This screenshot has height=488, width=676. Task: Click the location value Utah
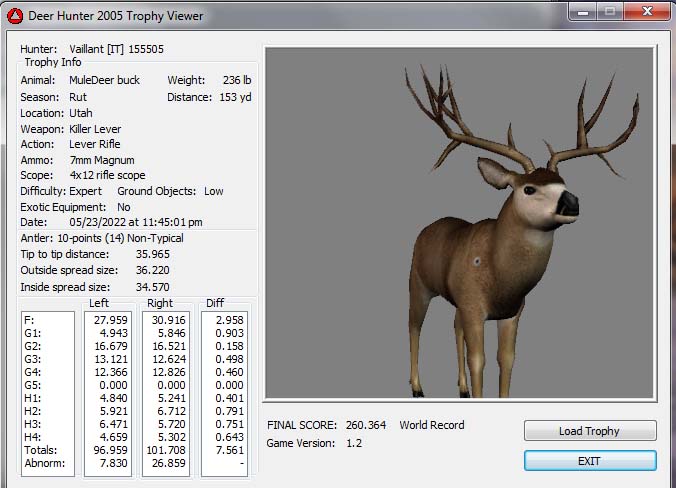pos(81,113)
